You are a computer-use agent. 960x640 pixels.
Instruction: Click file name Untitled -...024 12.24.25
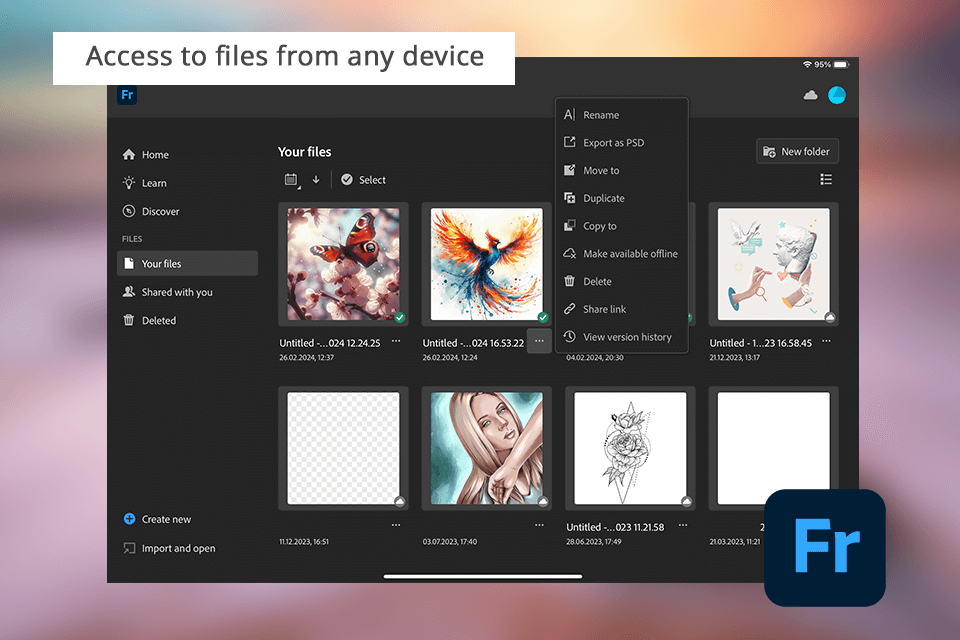(x=330, y=343)
